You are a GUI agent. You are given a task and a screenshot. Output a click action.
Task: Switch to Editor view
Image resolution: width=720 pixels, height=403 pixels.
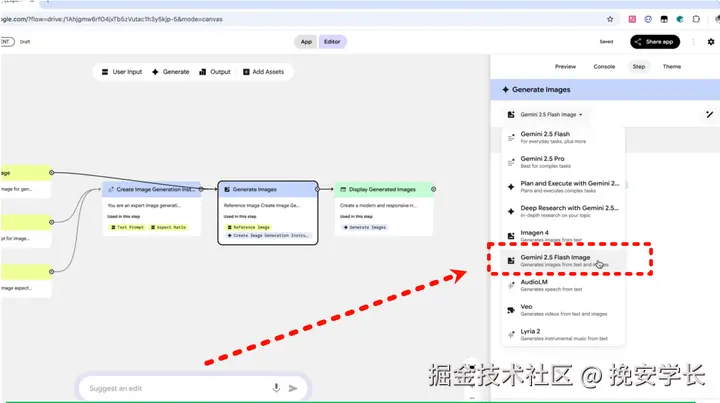(x=332, y=42)
